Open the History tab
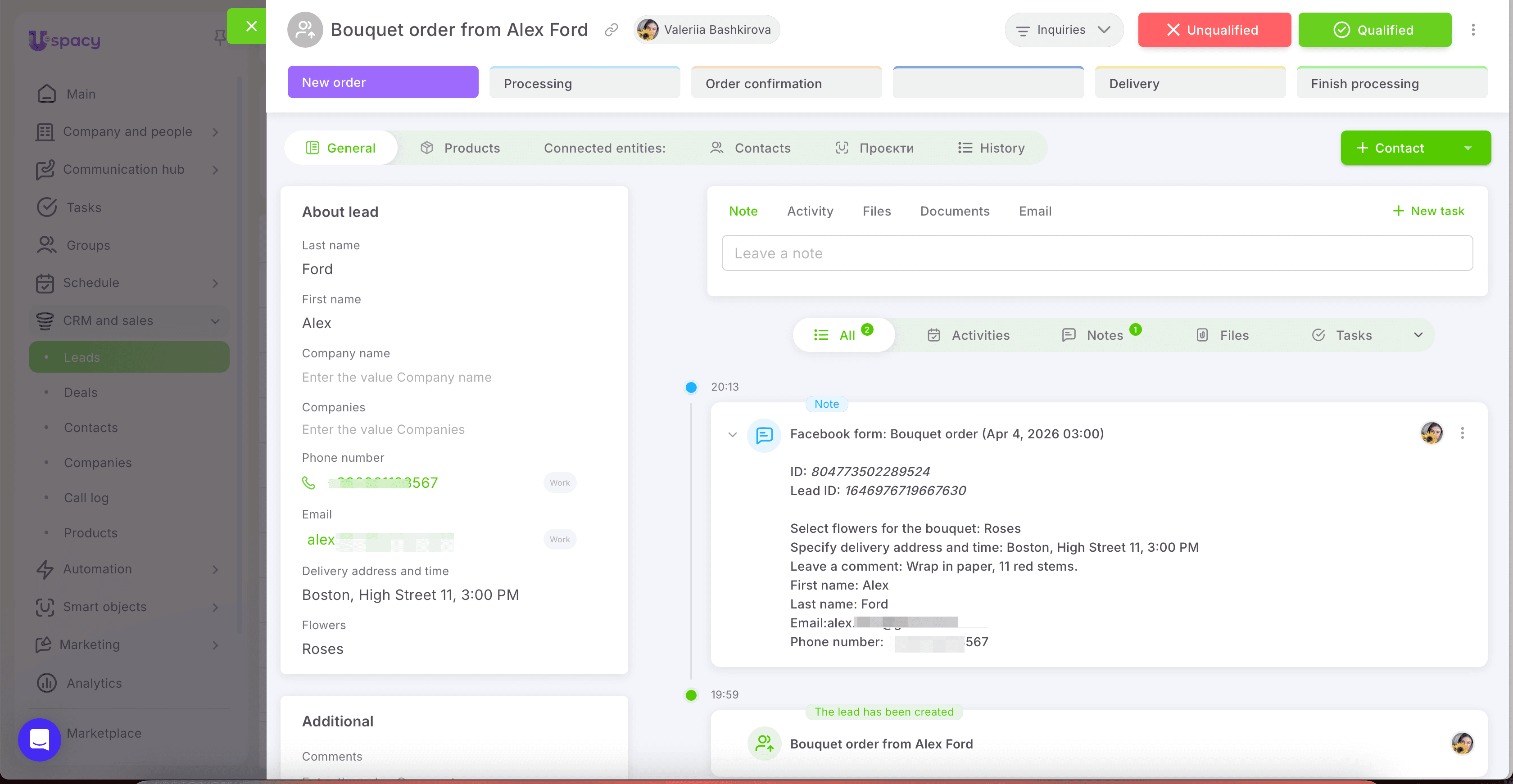The height and width of the screenshot is (784, 1513). click(991, 148)
